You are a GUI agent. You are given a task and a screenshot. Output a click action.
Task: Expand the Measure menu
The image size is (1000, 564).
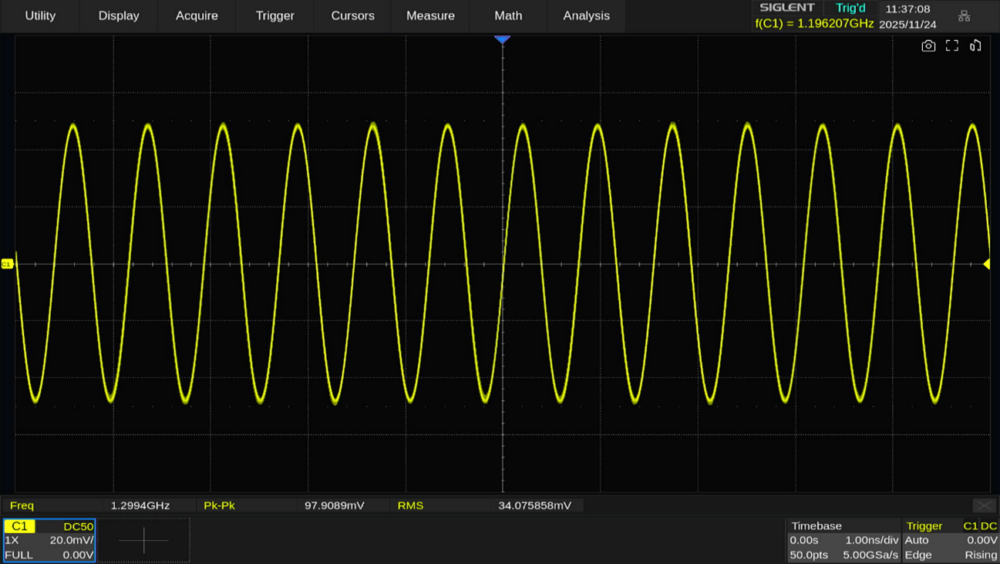[431, 16]
